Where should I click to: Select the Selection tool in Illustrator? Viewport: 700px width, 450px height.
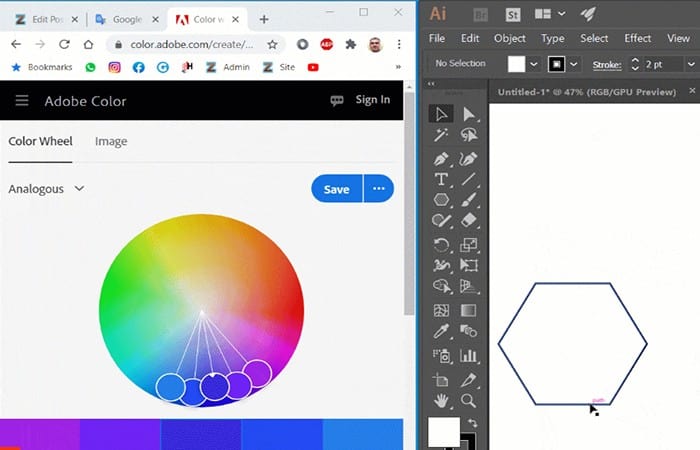pyautogui.click(x=441, y=114)
